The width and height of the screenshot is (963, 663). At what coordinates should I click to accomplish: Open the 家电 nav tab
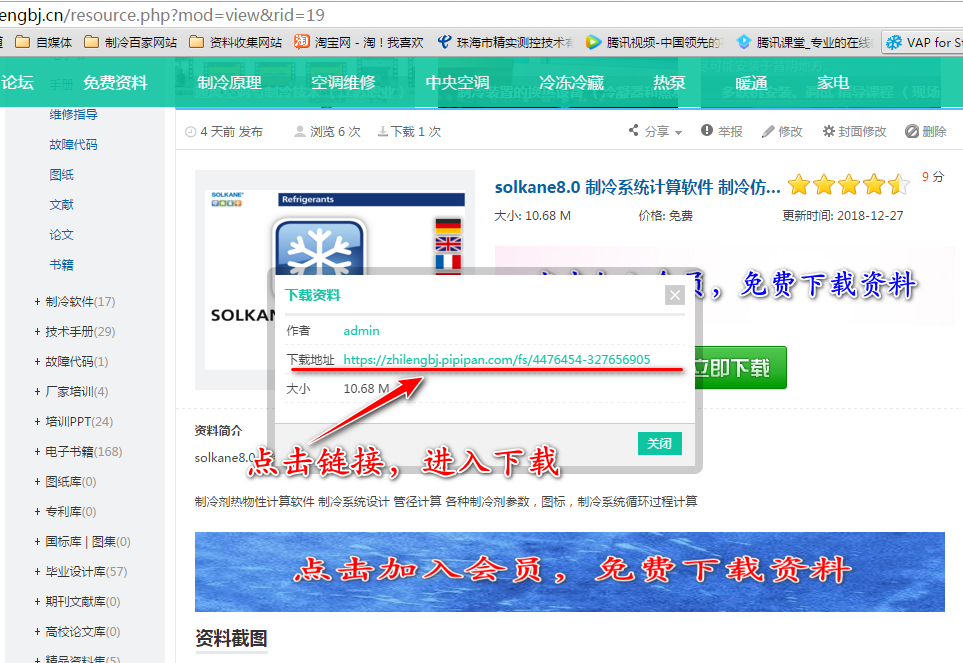click(x=833, y=82)
